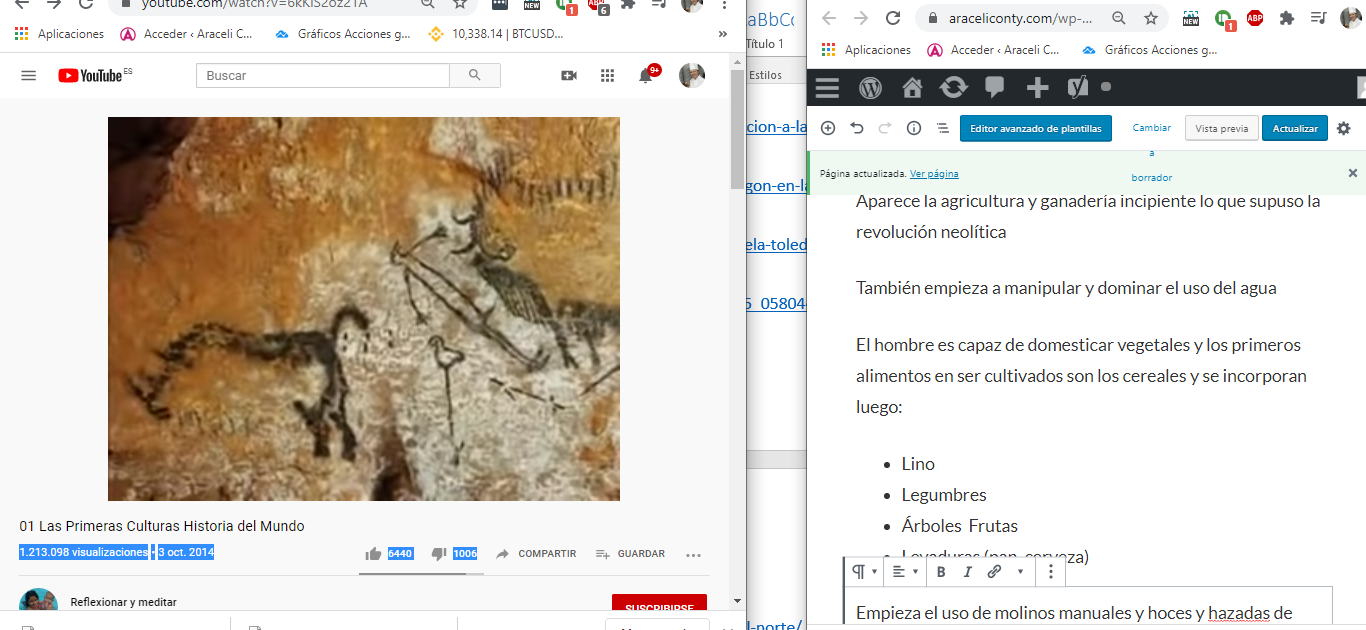This screenshot has width=1366, height=630.
Task: Dismiss the Página actualizada notice
Action: [x=1353, y=173]
